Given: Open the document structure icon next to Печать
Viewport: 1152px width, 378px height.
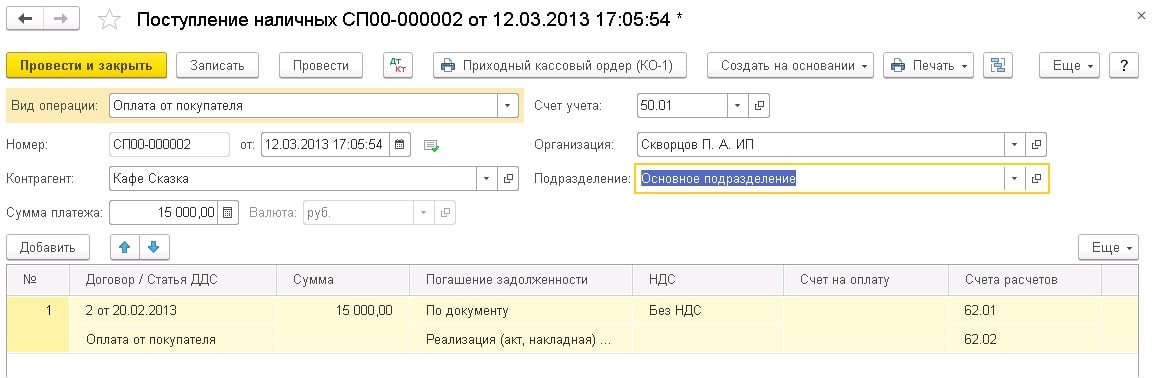Looking at the screenshot, I should coord(998,65).
